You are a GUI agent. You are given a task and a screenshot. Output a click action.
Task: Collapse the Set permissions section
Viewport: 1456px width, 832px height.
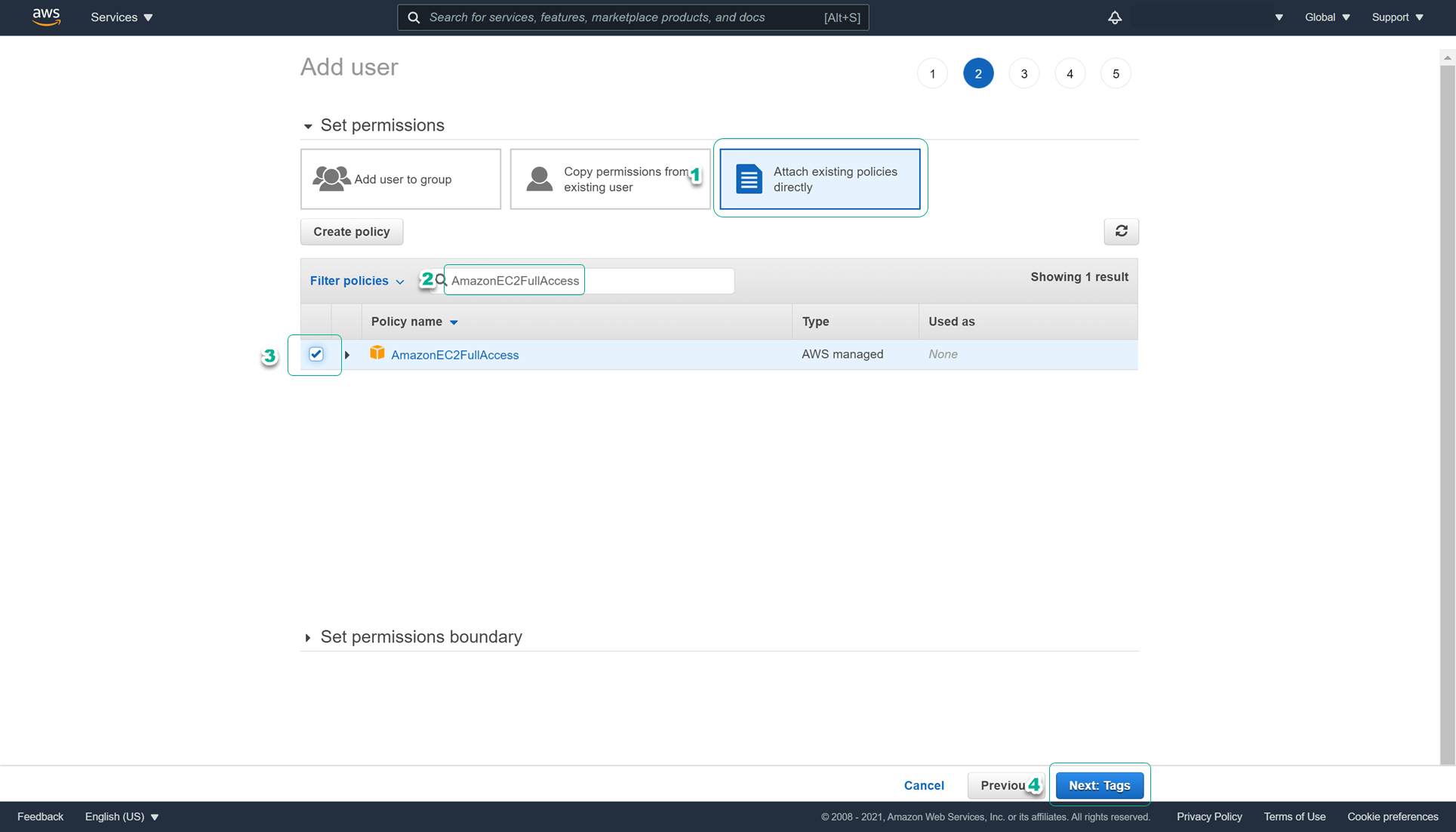[x=307, y=126]
